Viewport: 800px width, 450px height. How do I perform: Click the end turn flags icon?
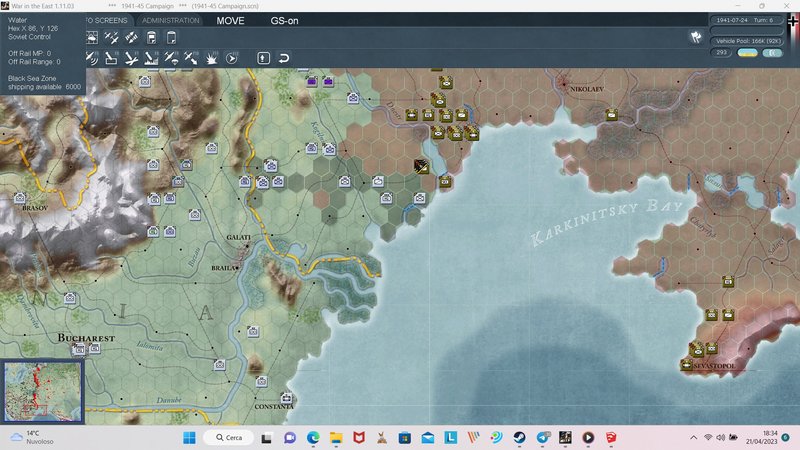[x=696, y=37]
